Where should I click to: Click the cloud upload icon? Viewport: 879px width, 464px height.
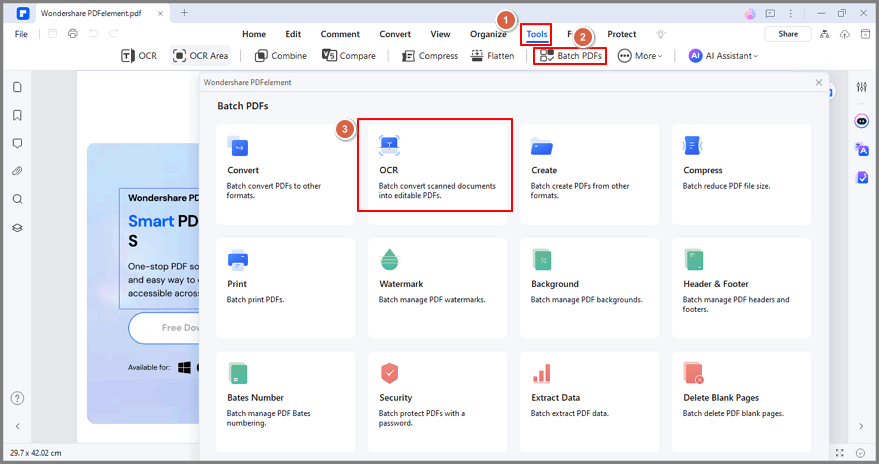point(844,34)
